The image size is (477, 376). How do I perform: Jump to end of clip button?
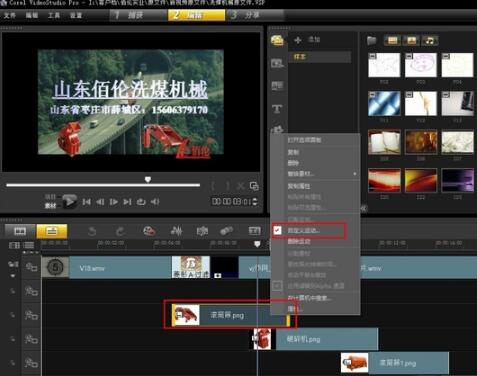(x=127, y=202)
